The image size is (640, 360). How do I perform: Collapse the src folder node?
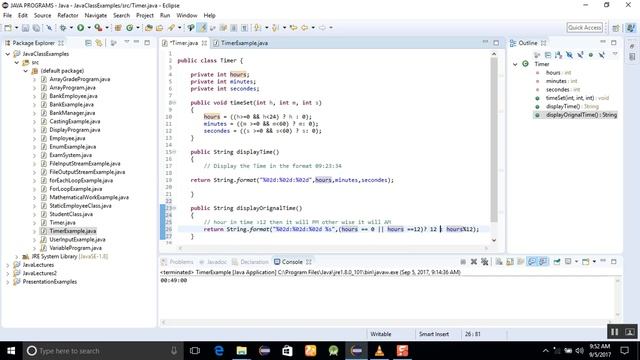pos(17,62)
